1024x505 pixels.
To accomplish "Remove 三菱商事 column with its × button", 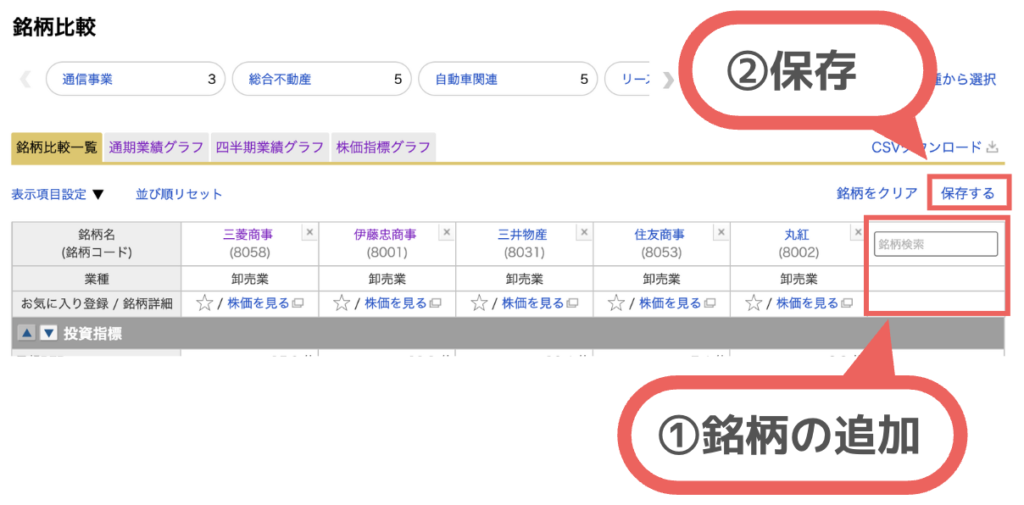I will coord(310,231).
